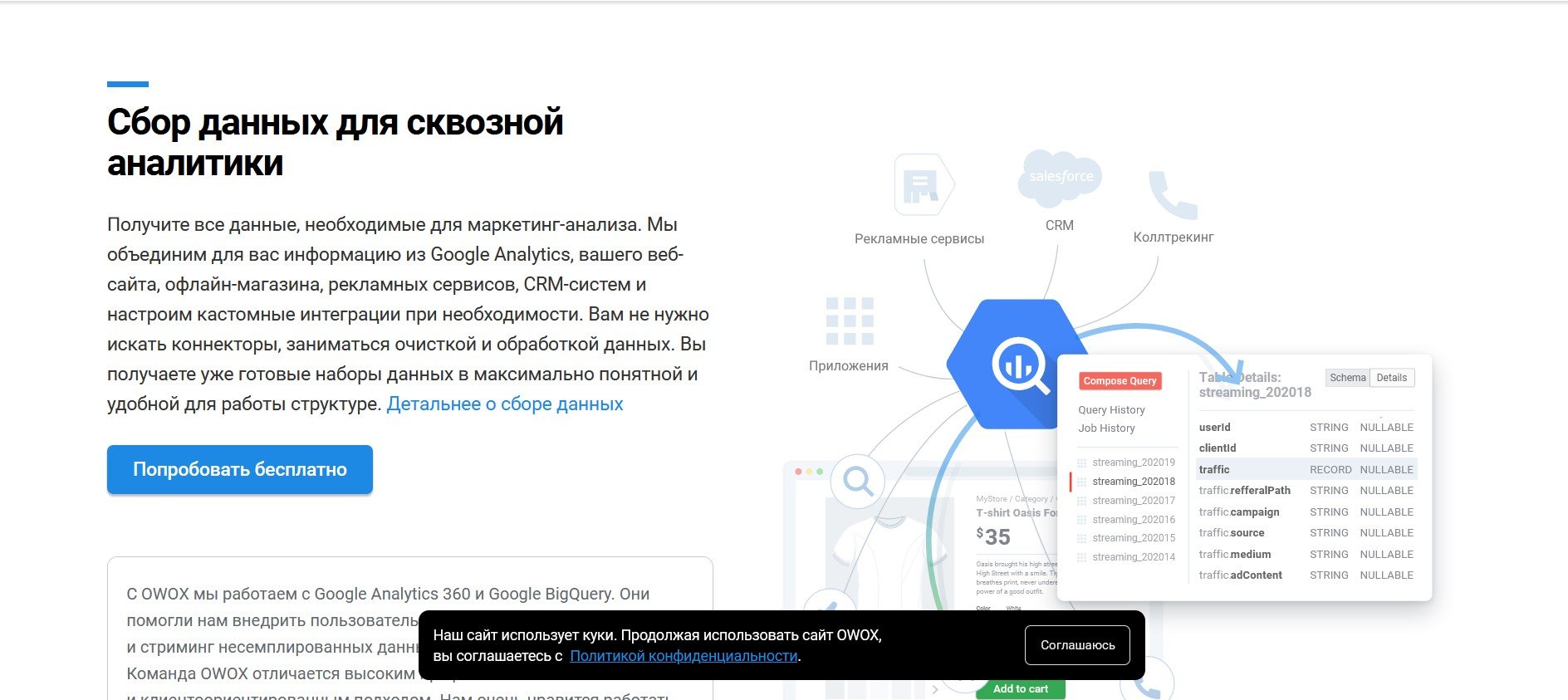
Task: Switch to the Details tab
Action: coord(1391,378)
